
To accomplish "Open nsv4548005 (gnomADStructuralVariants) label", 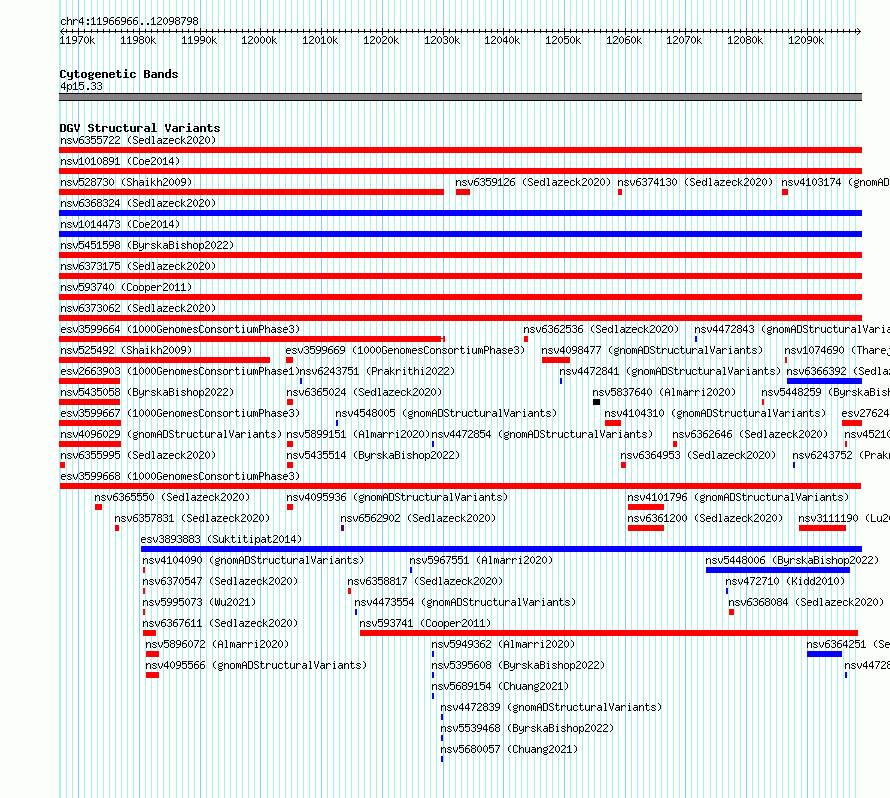I will pos(446,413).
